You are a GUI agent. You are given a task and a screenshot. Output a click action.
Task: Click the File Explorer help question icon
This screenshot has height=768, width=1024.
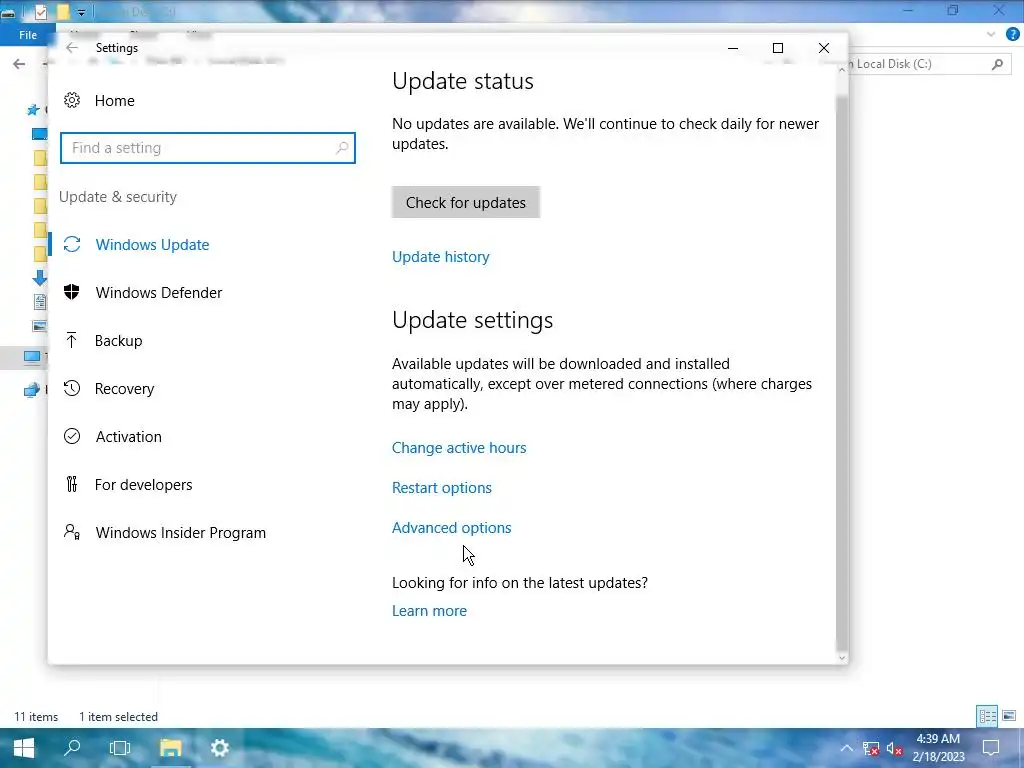click(1013, 35)
